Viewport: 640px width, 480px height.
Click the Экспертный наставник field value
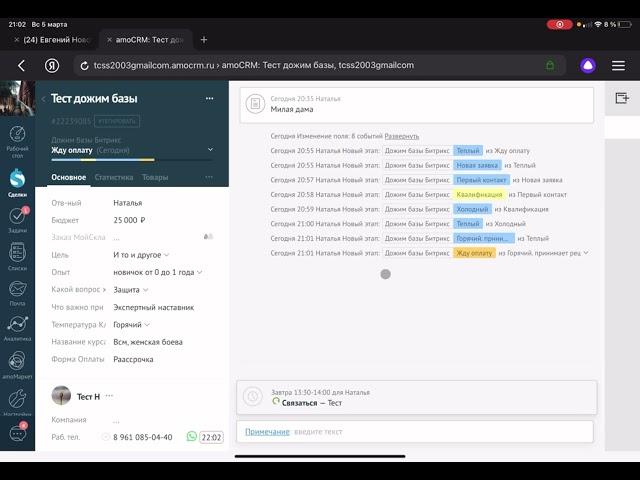(153, 307)
